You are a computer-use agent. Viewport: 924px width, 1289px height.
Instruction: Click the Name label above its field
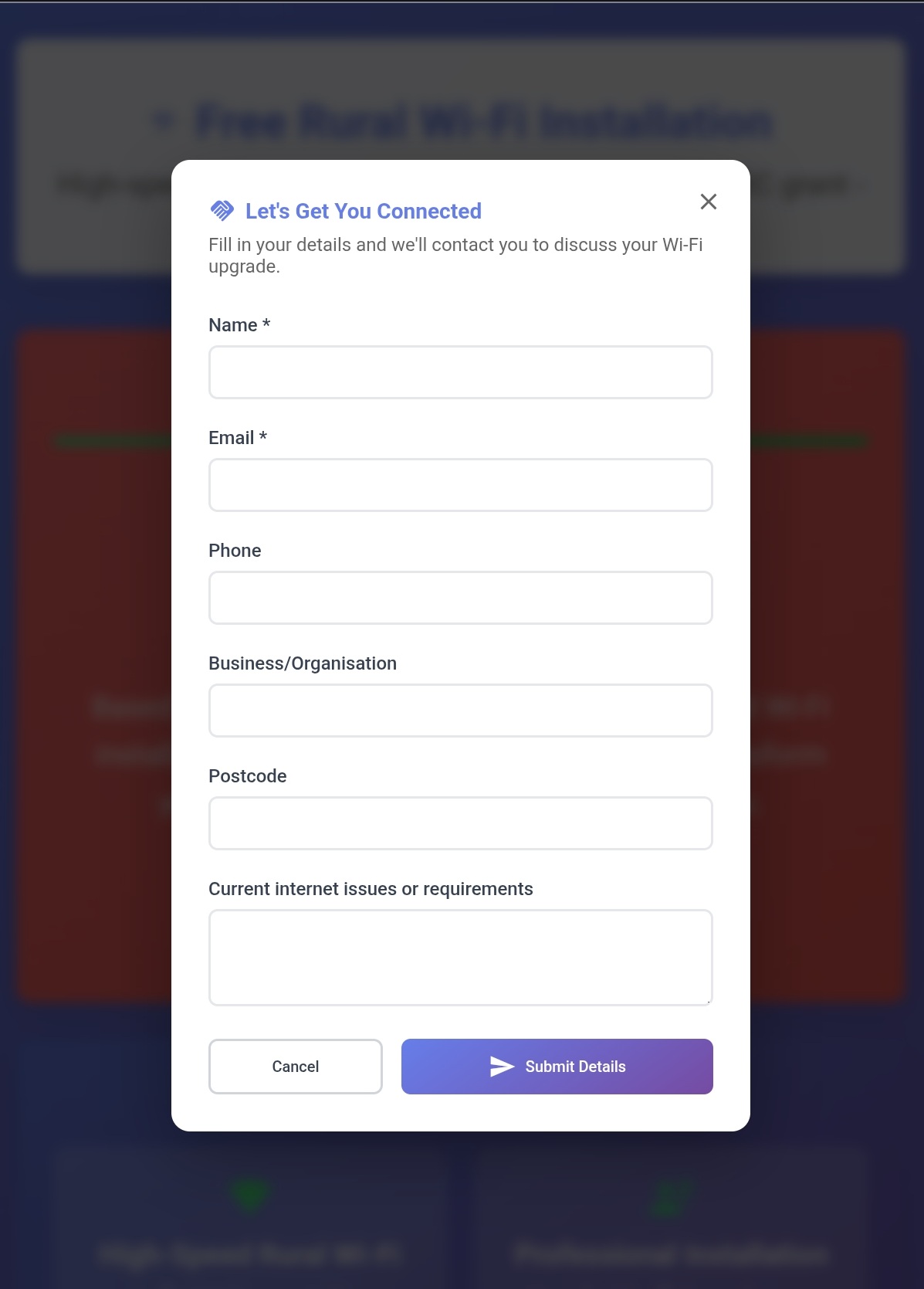(x=239, y=324)
